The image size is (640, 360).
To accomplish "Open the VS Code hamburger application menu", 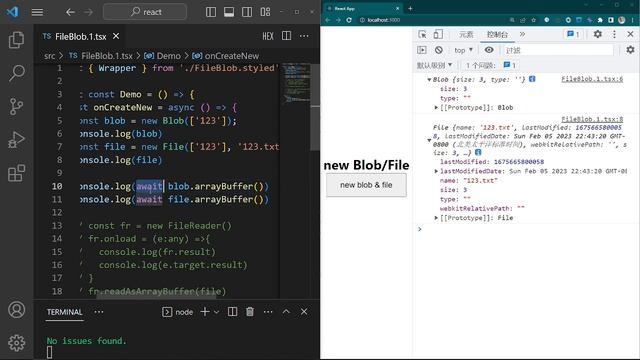I will click(x=37, y=12).
